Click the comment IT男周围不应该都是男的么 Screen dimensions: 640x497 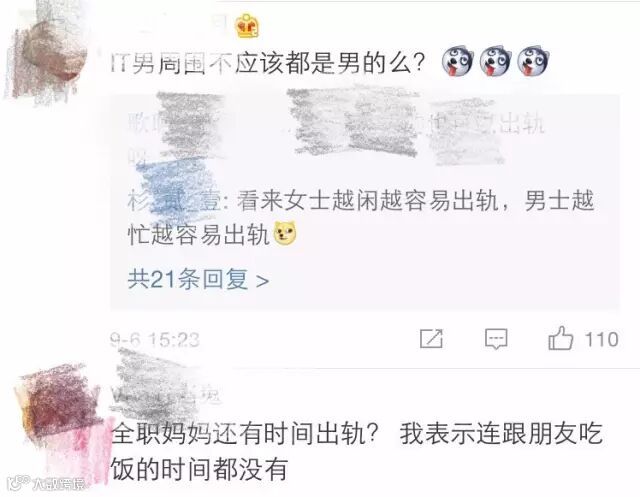point(268,63)
